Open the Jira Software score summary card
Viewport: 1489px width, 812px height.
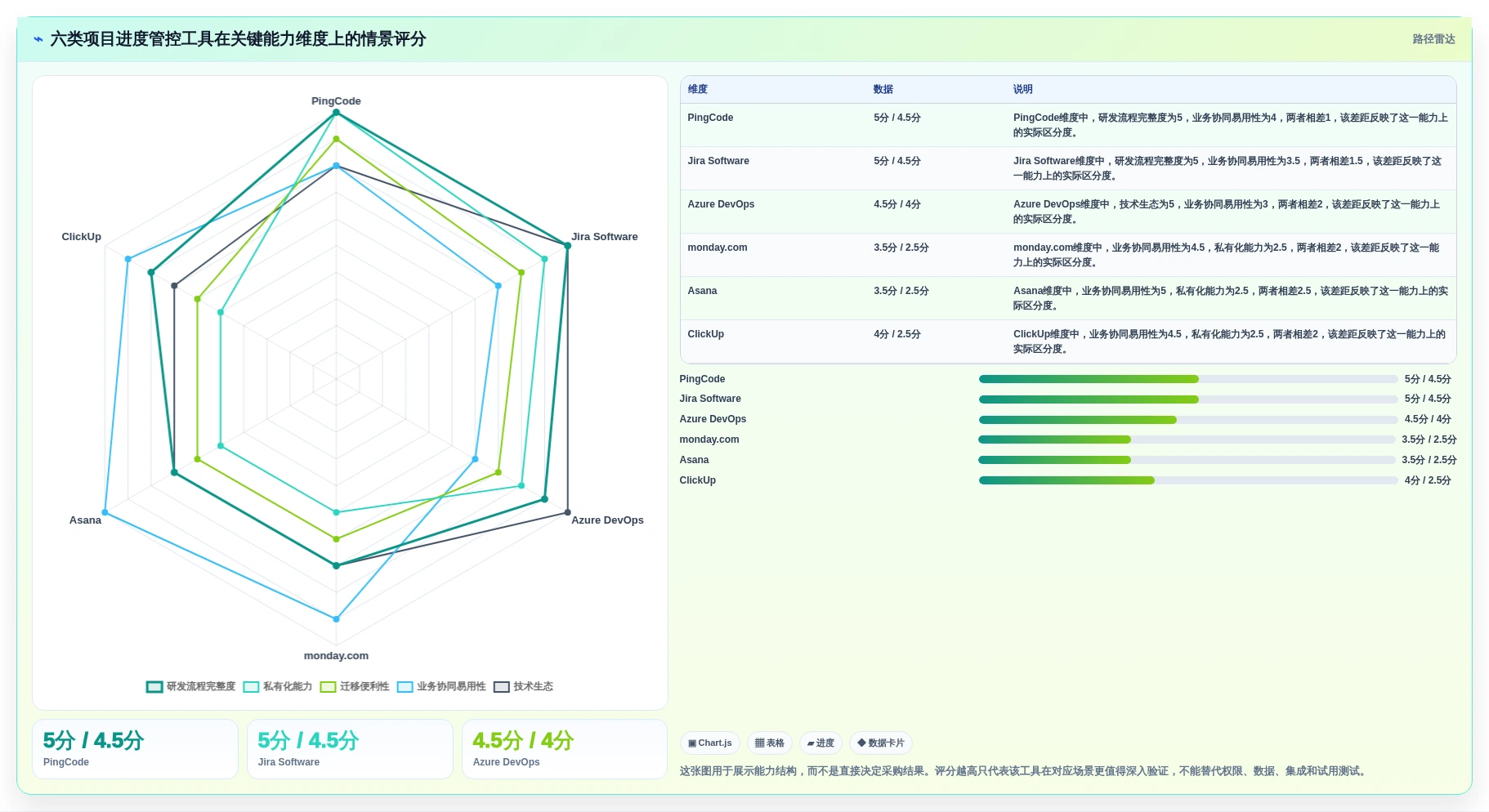coord(350,749)
